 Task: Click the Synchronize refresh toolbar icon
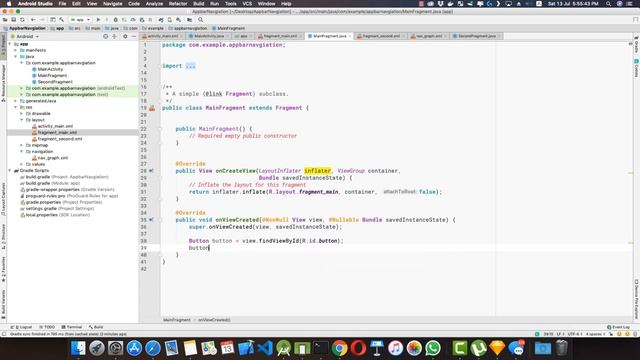(22, 20)
